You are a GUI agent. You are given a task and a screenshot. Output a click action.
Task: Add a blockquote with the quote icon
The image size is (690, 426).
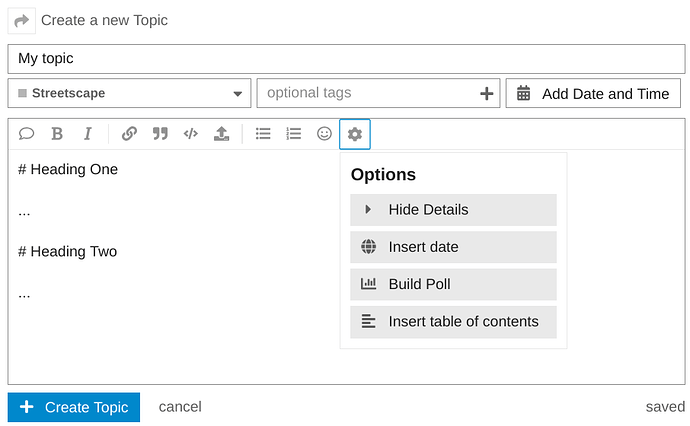[159, 134]
